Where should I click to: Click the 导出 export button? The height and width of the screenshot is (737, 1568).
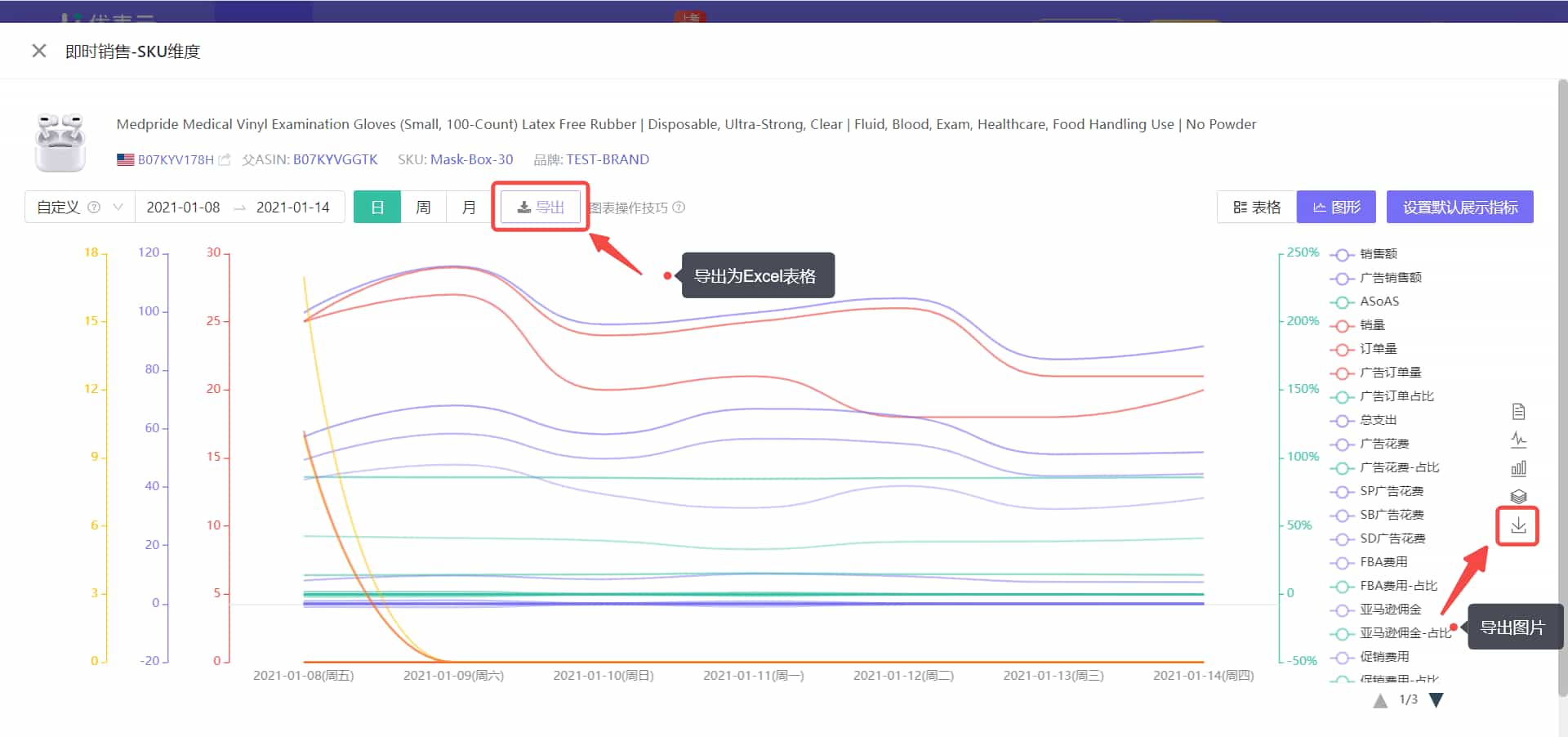(x=541, y=208)
